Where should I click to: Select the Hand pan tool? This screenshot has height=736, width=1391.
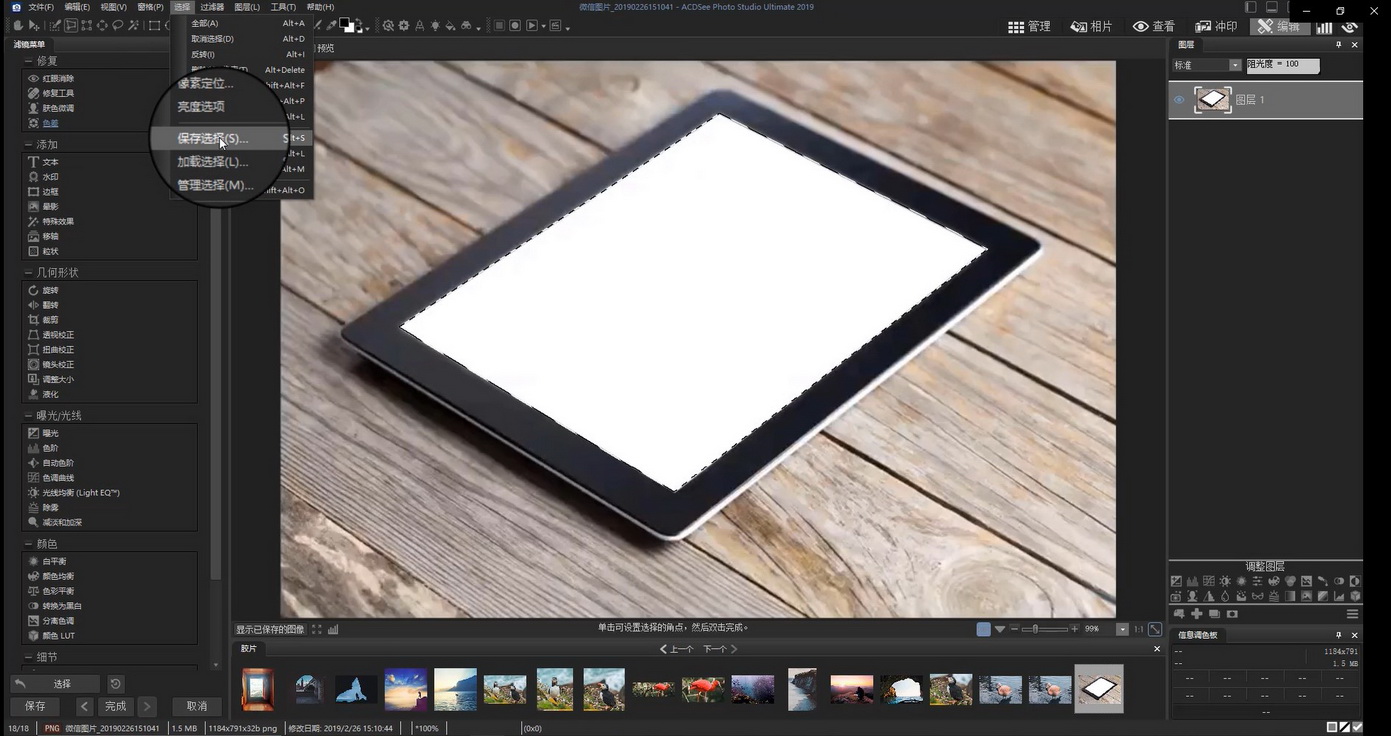coord(17,25)
